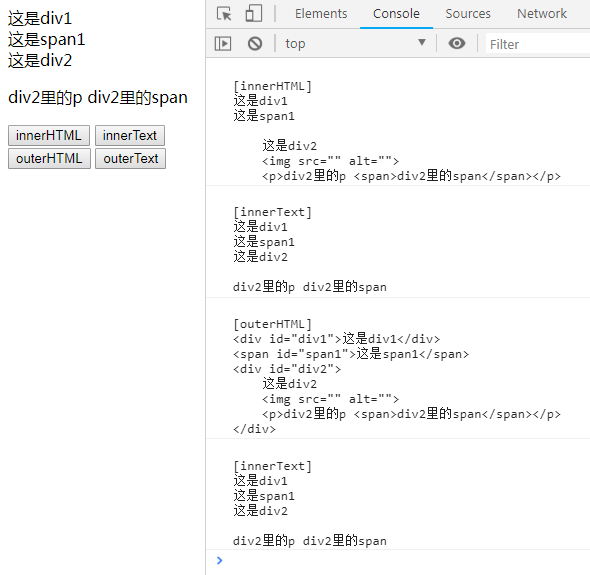Open the top JavaScript context dropdown
Viewport: 590px width, 575px height.
pos(355,44)
